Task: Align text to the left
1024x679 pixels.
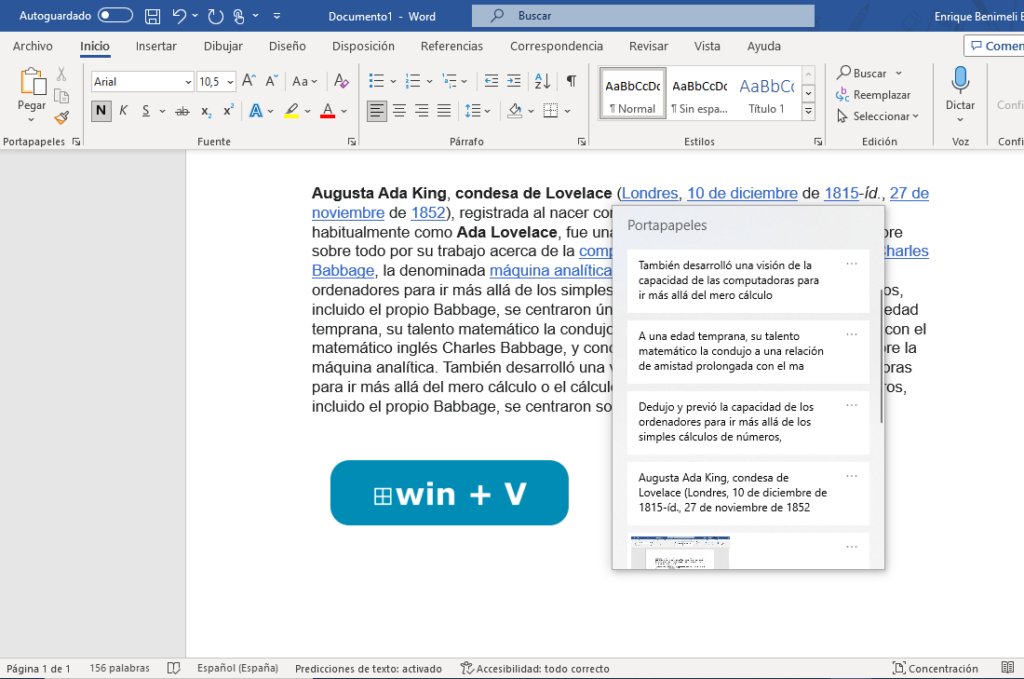Action: point(376,111)
